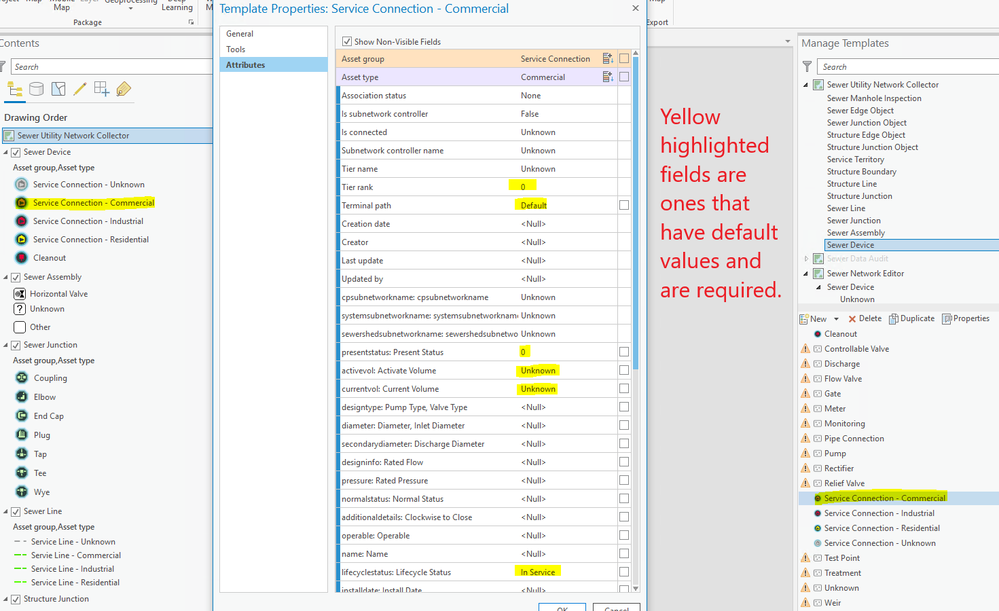Check the Terminal path row checkbox
This screenshot has width=999, height=611.
click(624, 205)
